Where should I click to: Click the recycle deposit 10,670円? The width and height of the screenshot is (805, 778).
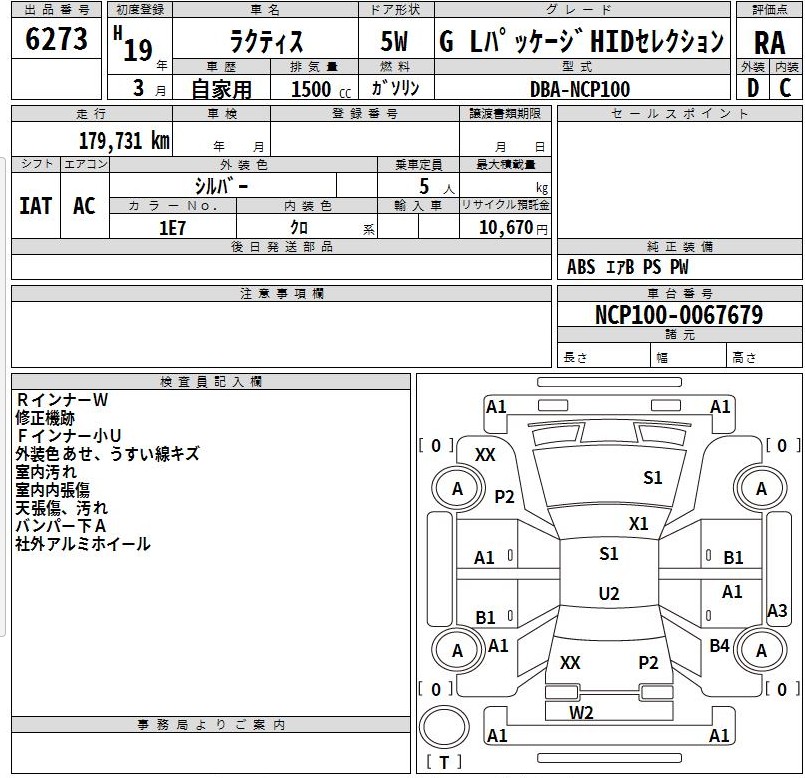tap(513, 227)
